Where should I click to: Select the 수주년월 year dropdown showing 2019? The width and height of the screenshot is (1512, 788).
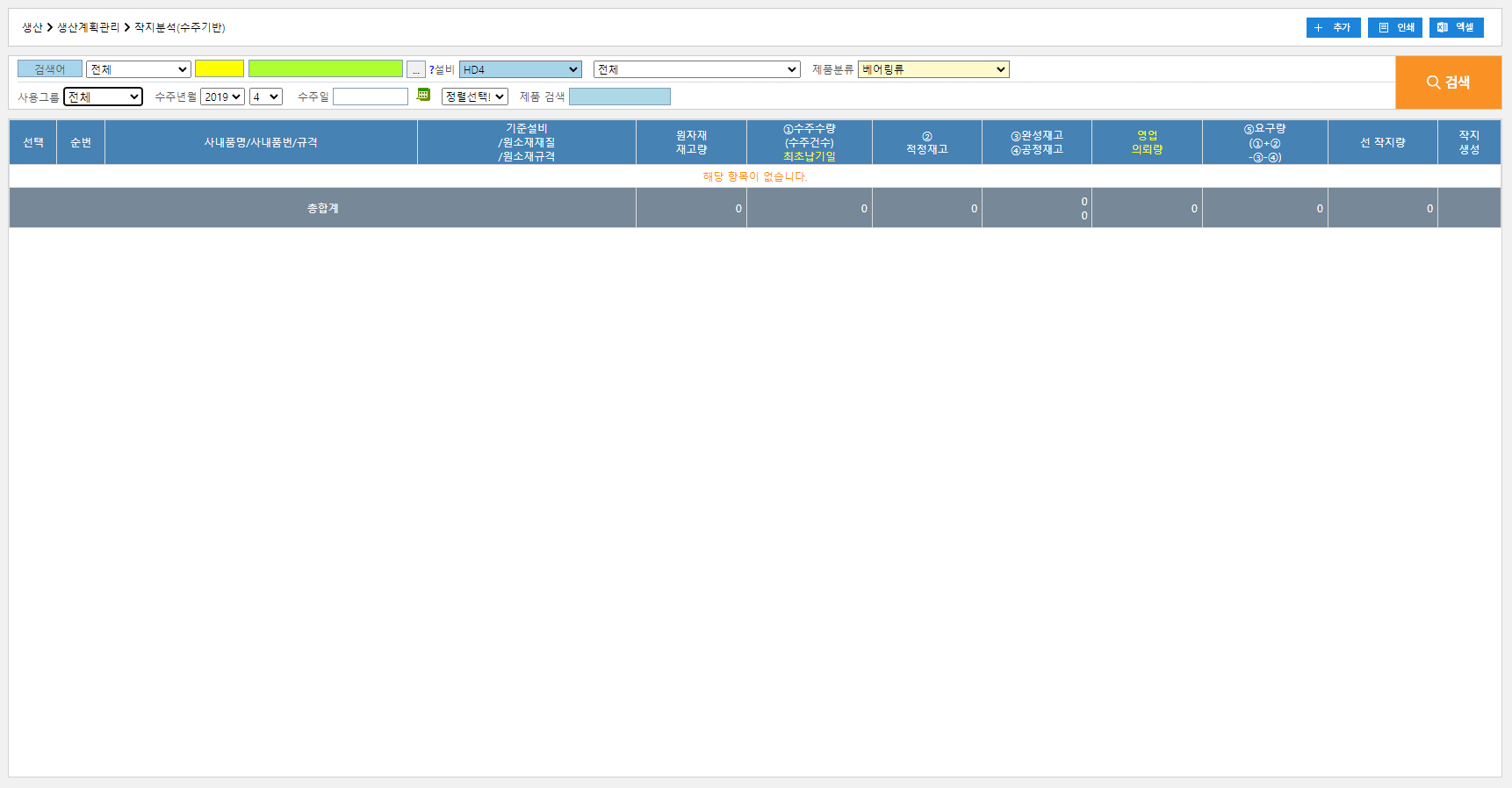[x=222, y=97]
